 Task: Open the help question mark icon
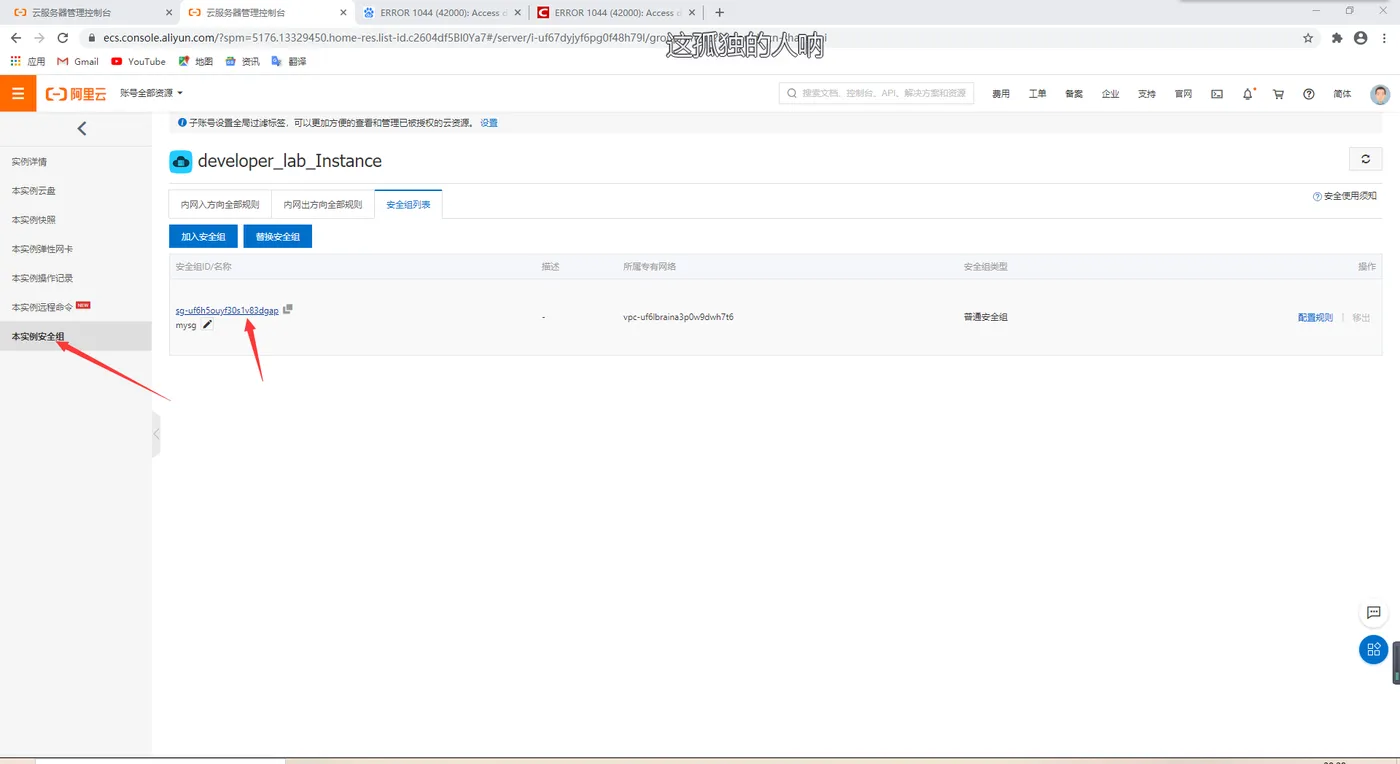coord(1308,94)
